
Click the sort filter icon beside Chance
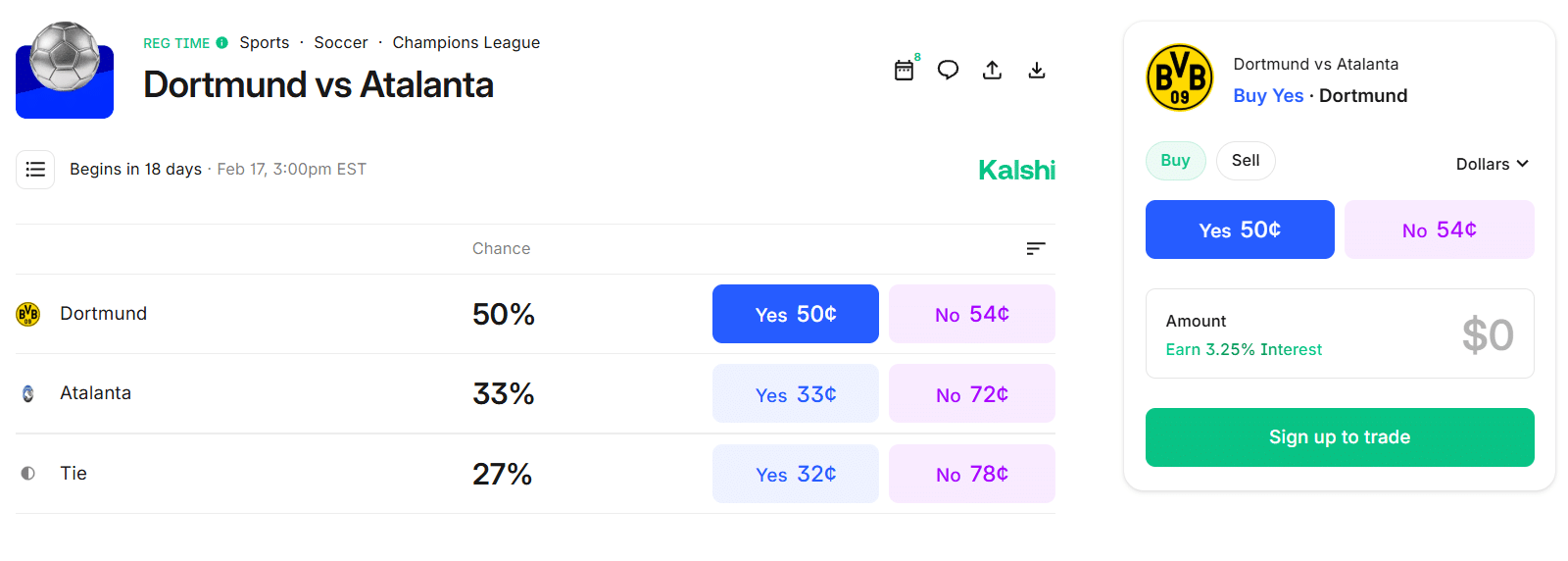tap(1035, 248)
